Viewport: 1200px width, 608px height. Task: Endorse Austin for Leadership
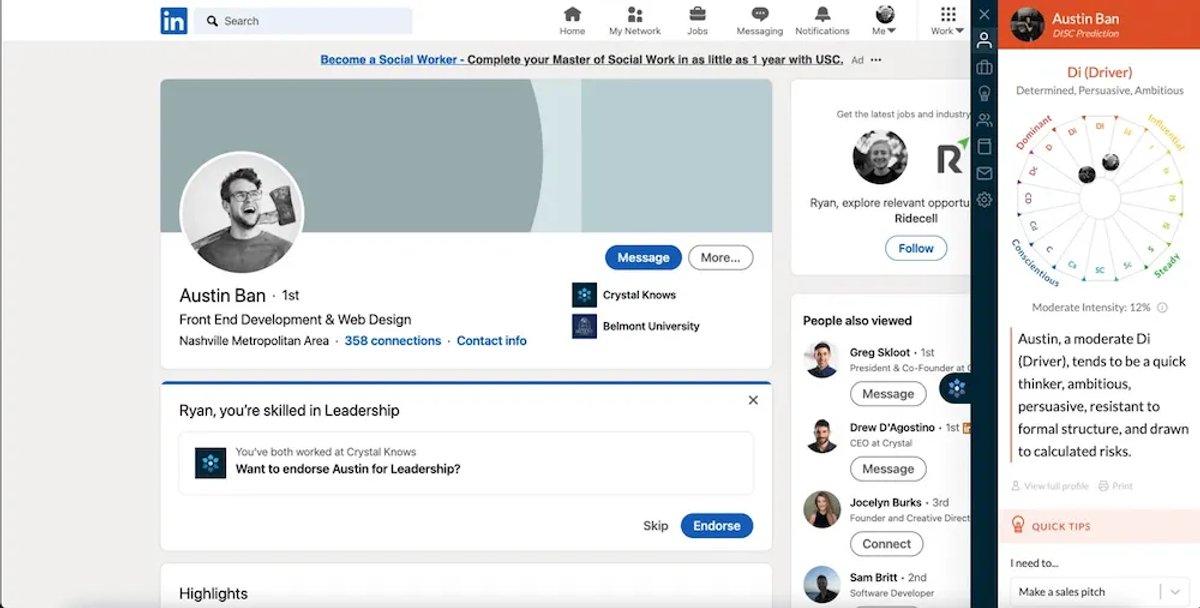coord(717,526)
